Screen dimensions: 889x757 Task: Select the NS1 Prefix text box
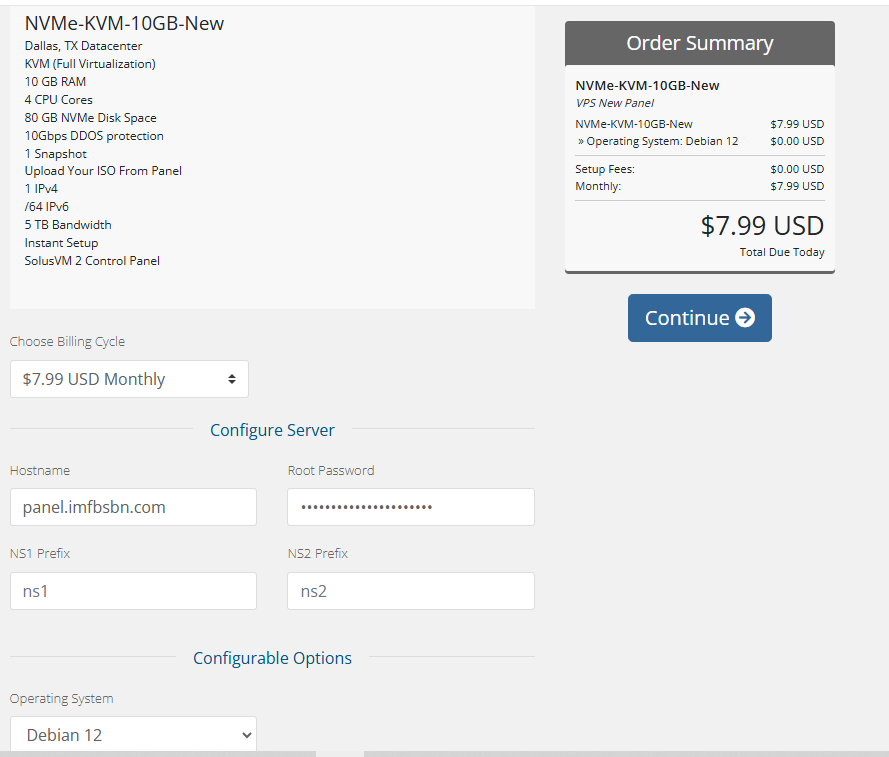[133, 591]
